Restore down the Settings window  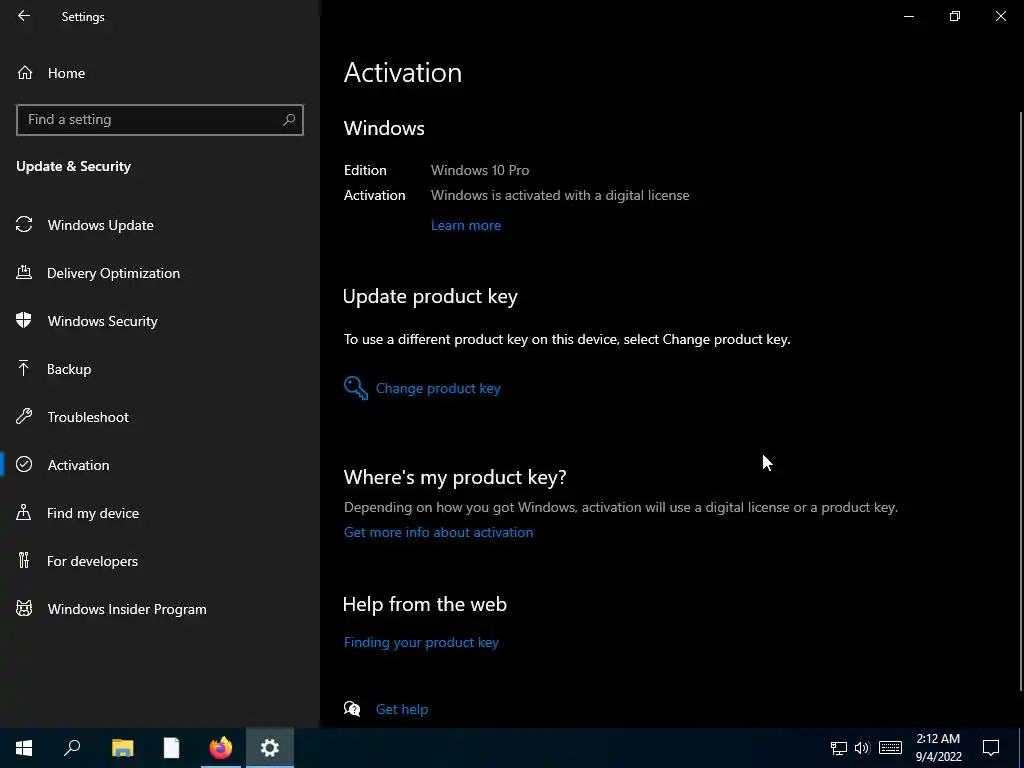click(955, 16)
